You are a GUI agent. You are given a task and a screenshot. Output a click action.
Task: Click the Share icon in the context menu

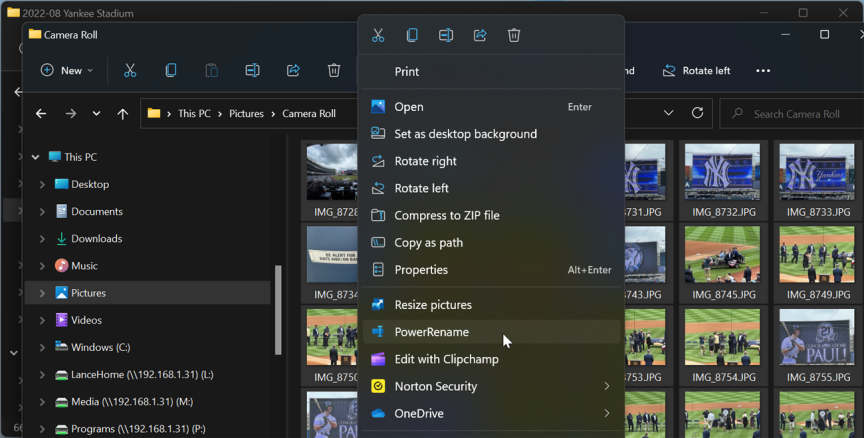pos(480,35)
